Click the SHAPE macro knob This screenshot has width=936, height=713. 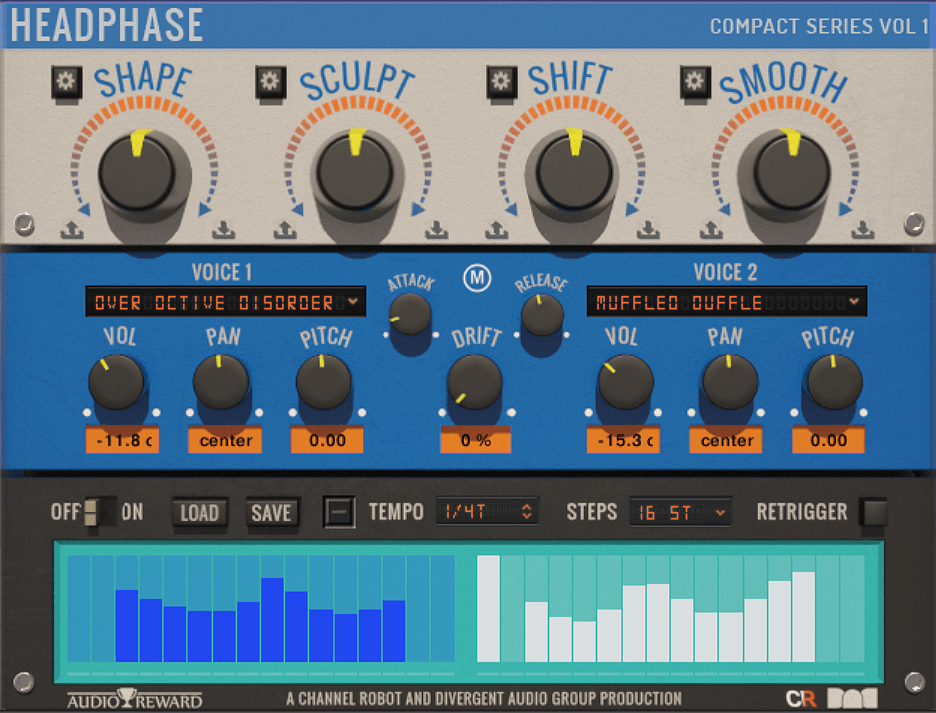[x=137, y=173]
